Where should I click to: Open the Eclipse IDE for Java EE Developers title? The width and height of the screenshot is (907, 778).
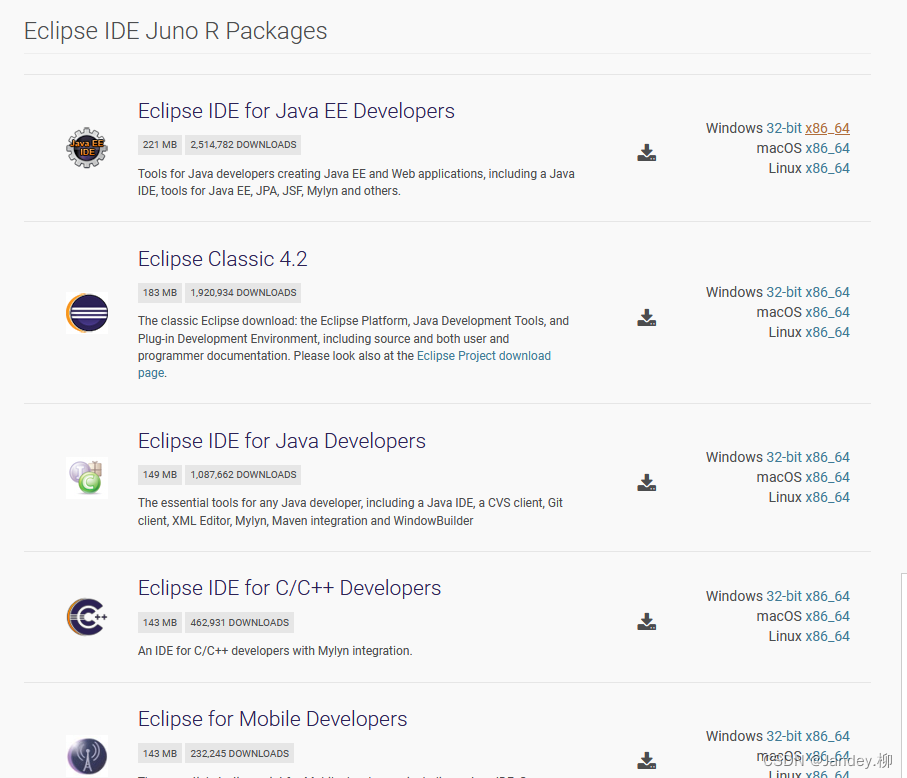(x=296, y=111)
